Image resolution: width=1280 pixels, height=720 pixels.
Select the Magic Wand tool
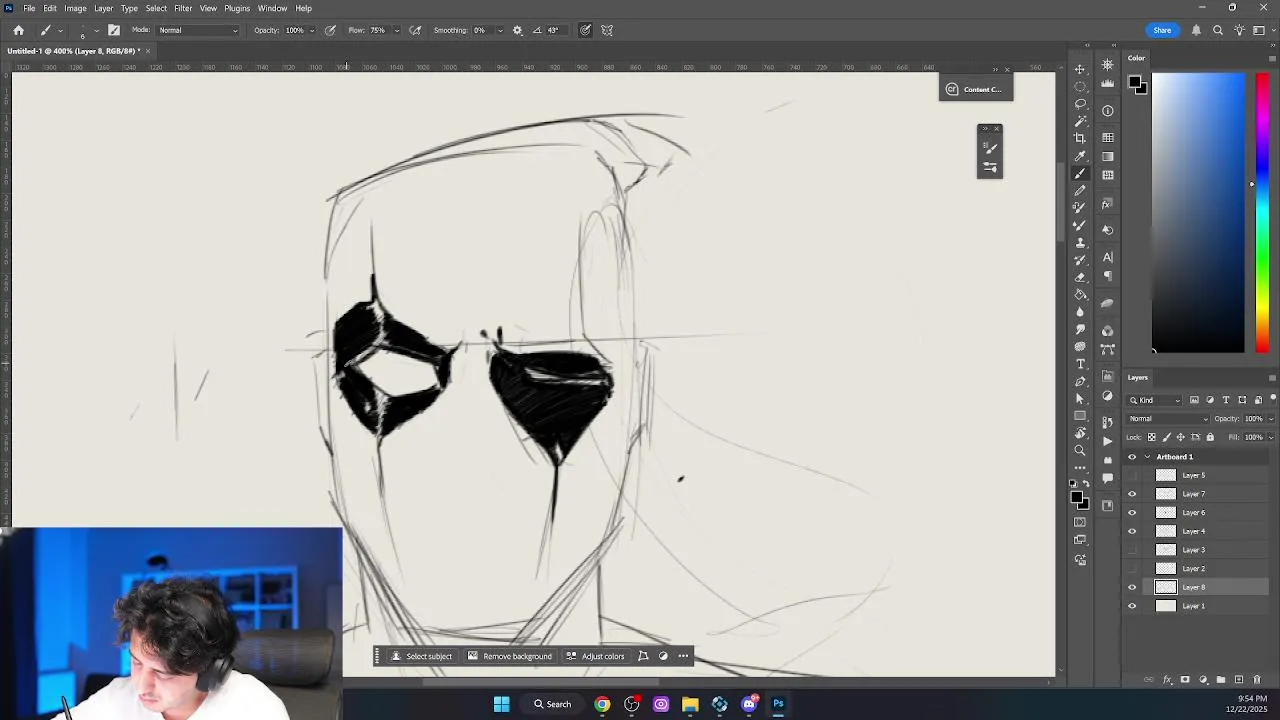point(1080,121)
